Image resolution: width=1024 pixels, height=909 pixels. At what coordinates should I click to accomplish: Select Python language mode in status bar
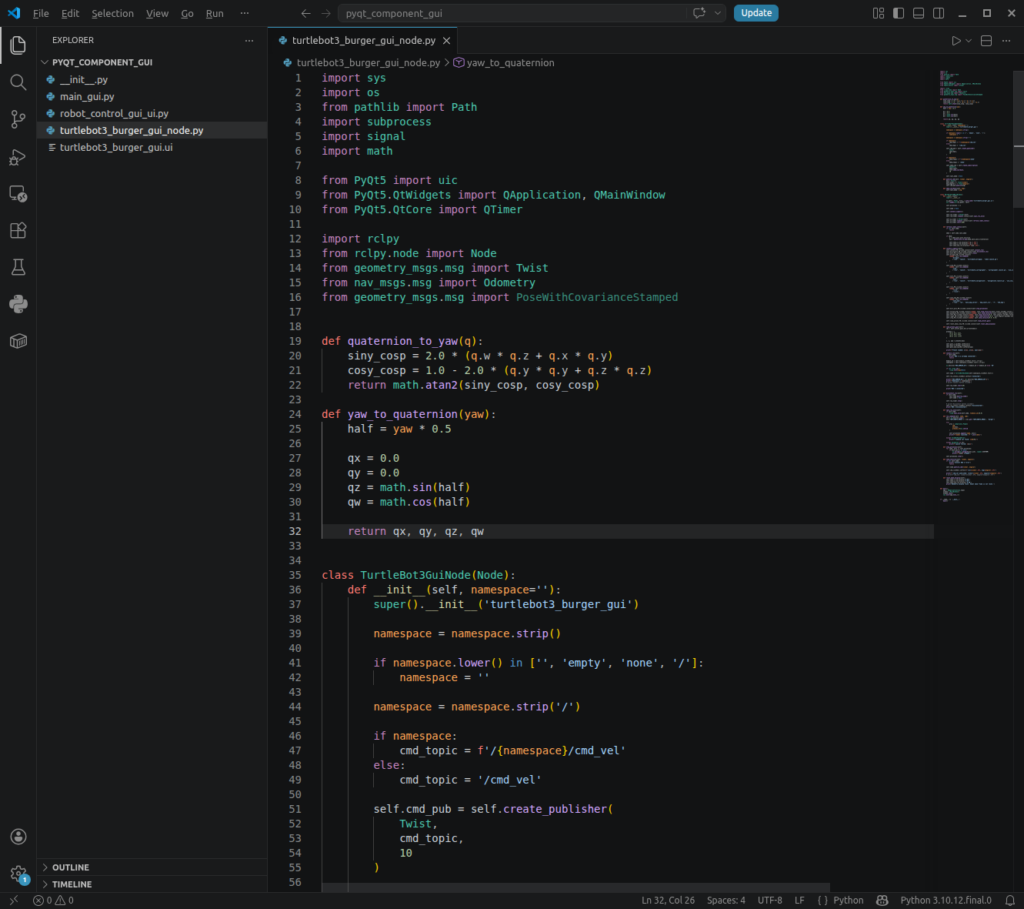coord(848,901)
